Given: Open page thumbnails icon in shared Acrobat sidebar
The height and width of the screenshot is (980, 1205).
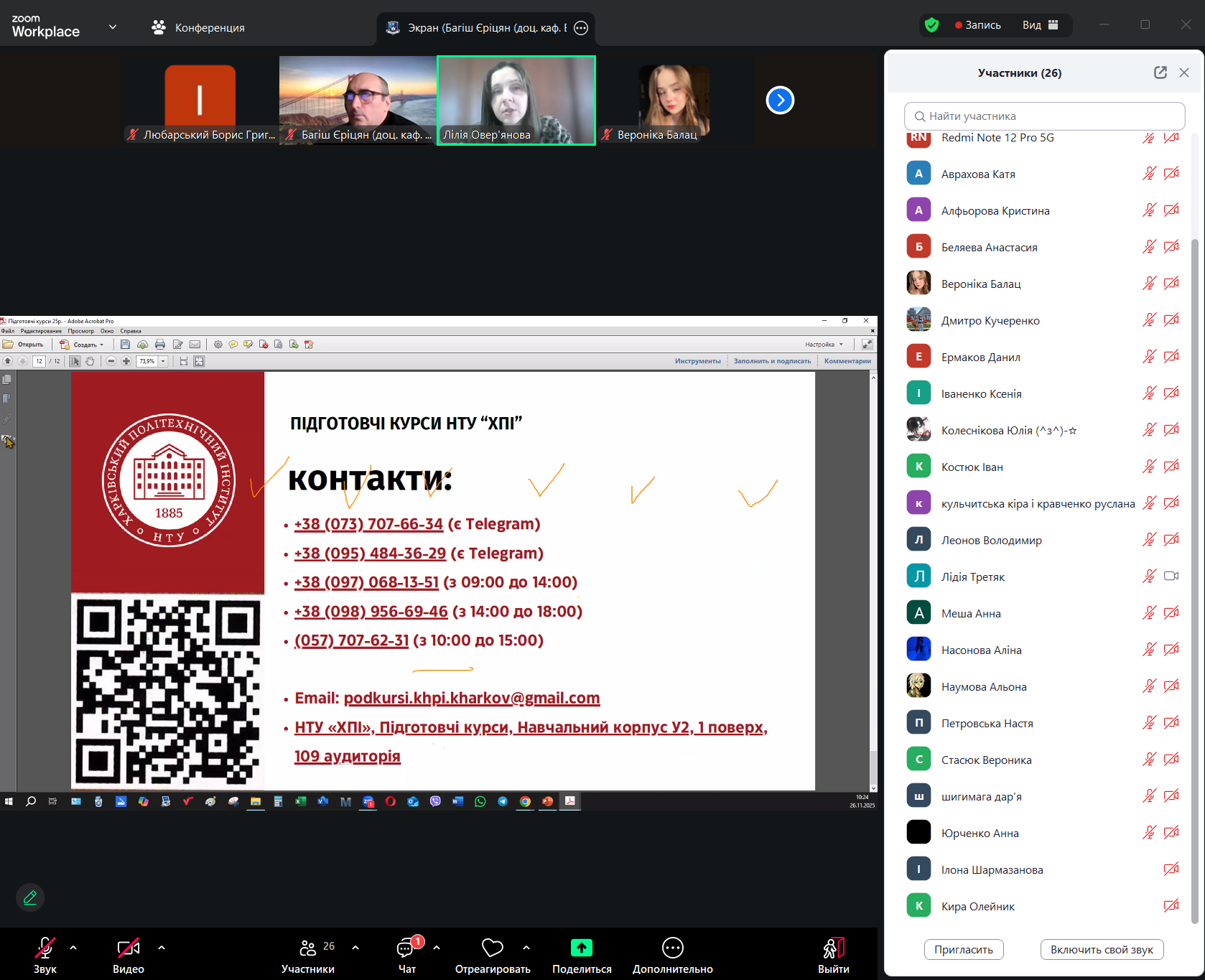Looking at the screenshot, I should coord(7,380).
